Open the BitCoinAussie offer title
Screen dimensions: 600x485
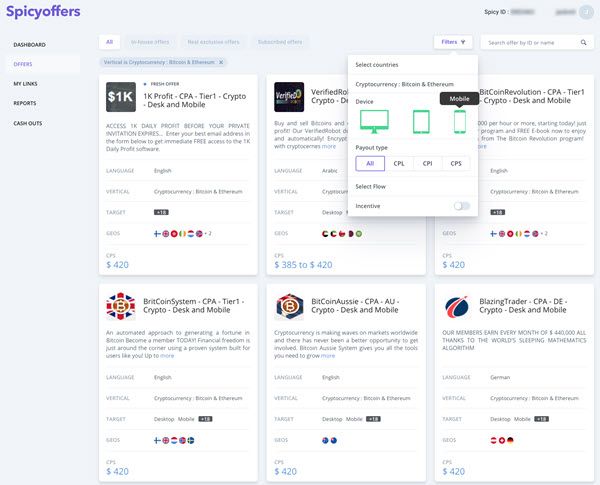point(355,305)
